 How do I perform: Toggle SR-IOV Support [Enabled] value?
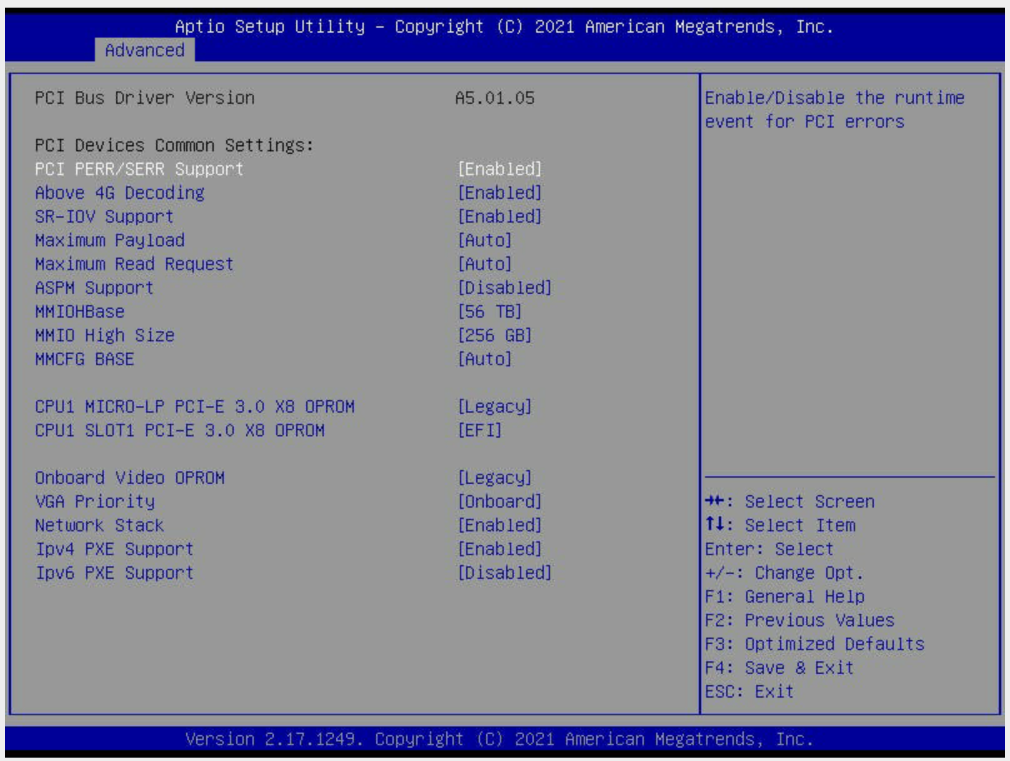point(499,217)
